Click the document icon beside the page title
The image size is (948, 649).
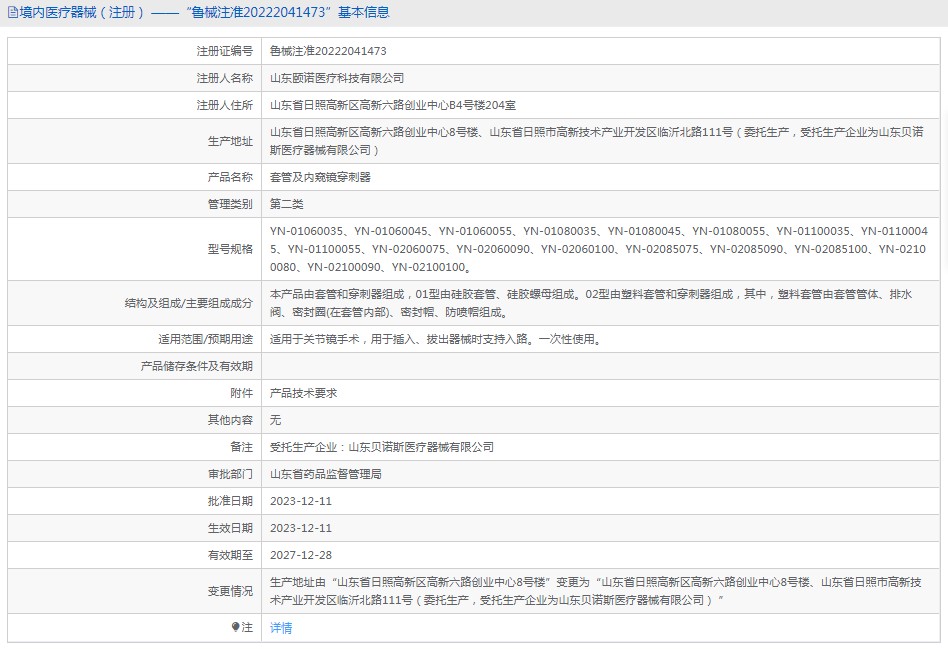(x=12, y=12)
